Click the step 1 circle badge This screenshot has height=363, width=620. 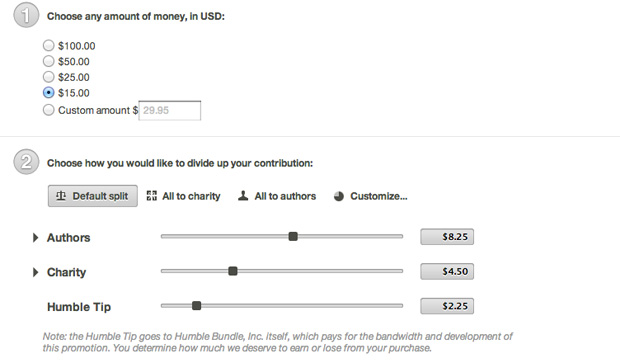pyautogui.click(x=26, y=15)
